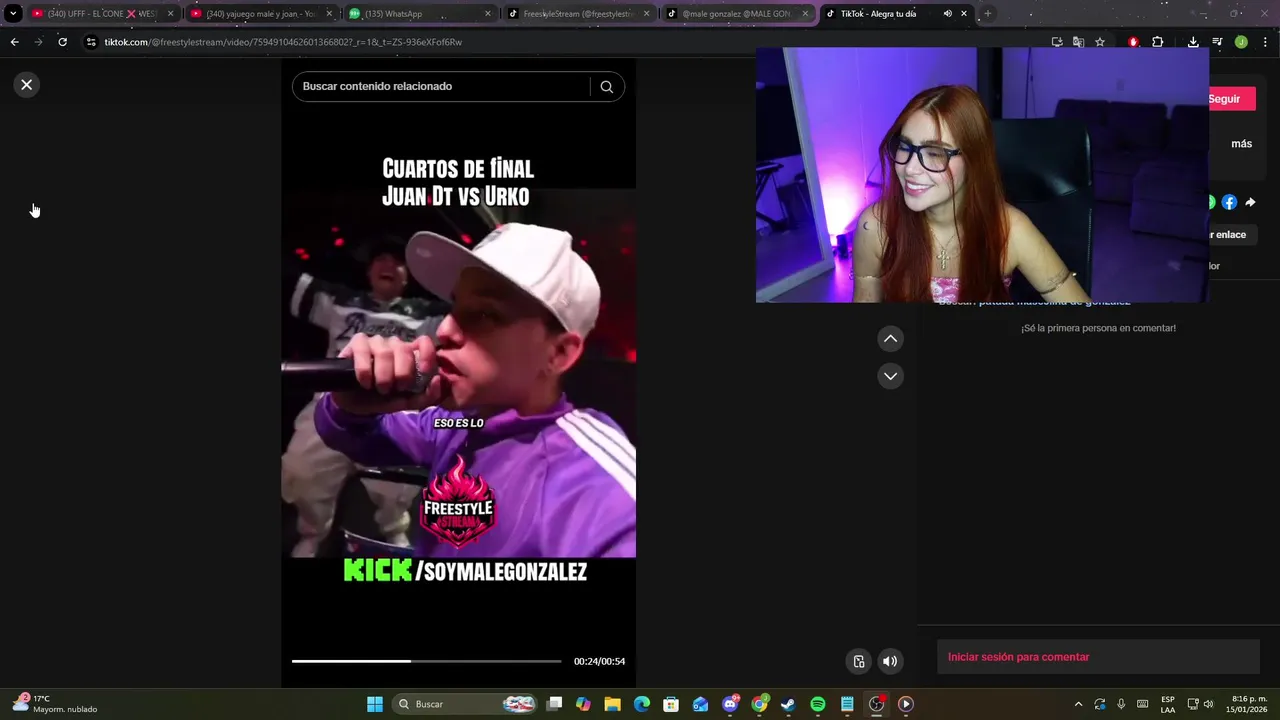The height and width of the screenshot is (720, 1280).
Task: Toggle auto-scroll icon beside volume button
Action: 858,661
